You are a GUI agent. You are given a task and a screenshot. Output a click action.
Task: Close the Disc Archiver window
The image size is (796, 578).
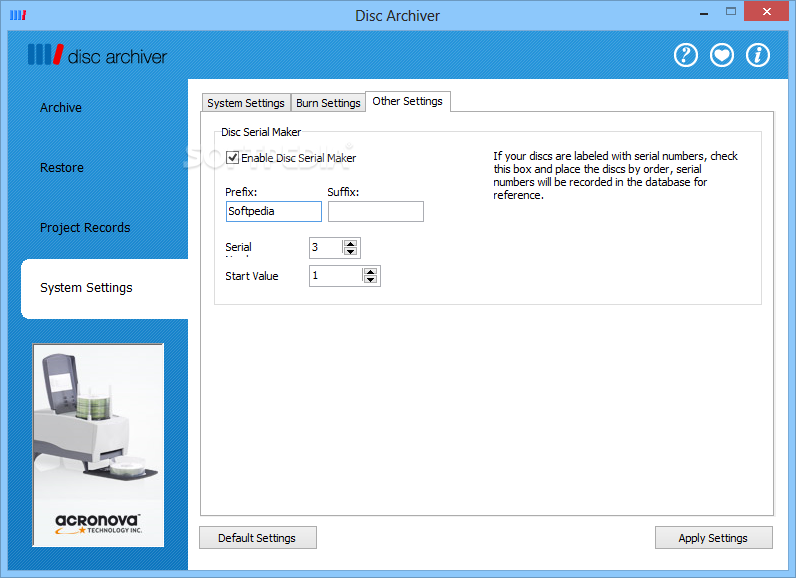click(x=767, y=11)
